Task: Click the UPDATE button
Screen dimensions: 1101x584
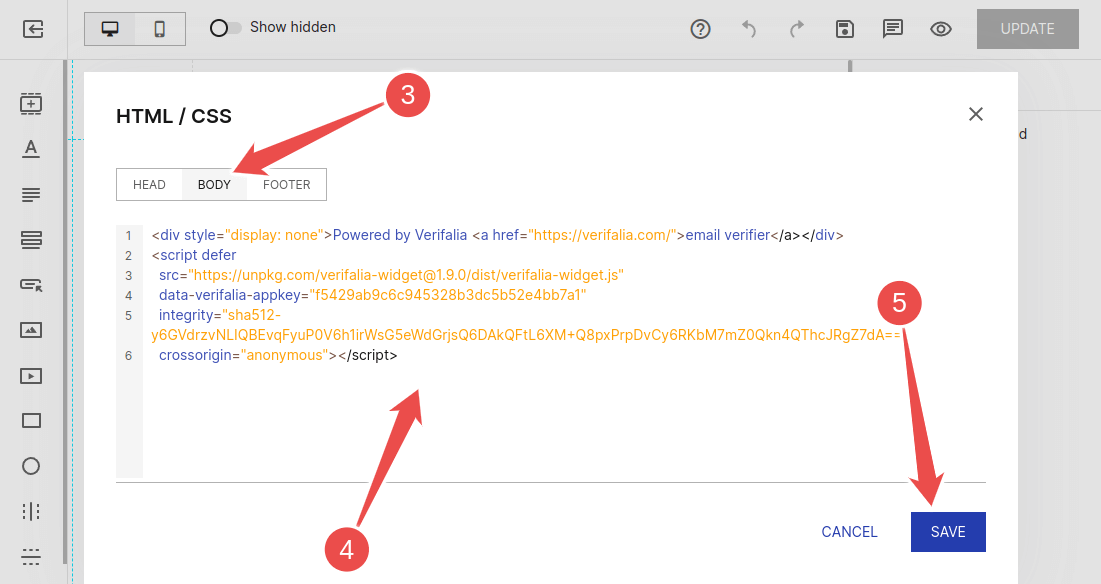Action: pos(1027,29)
